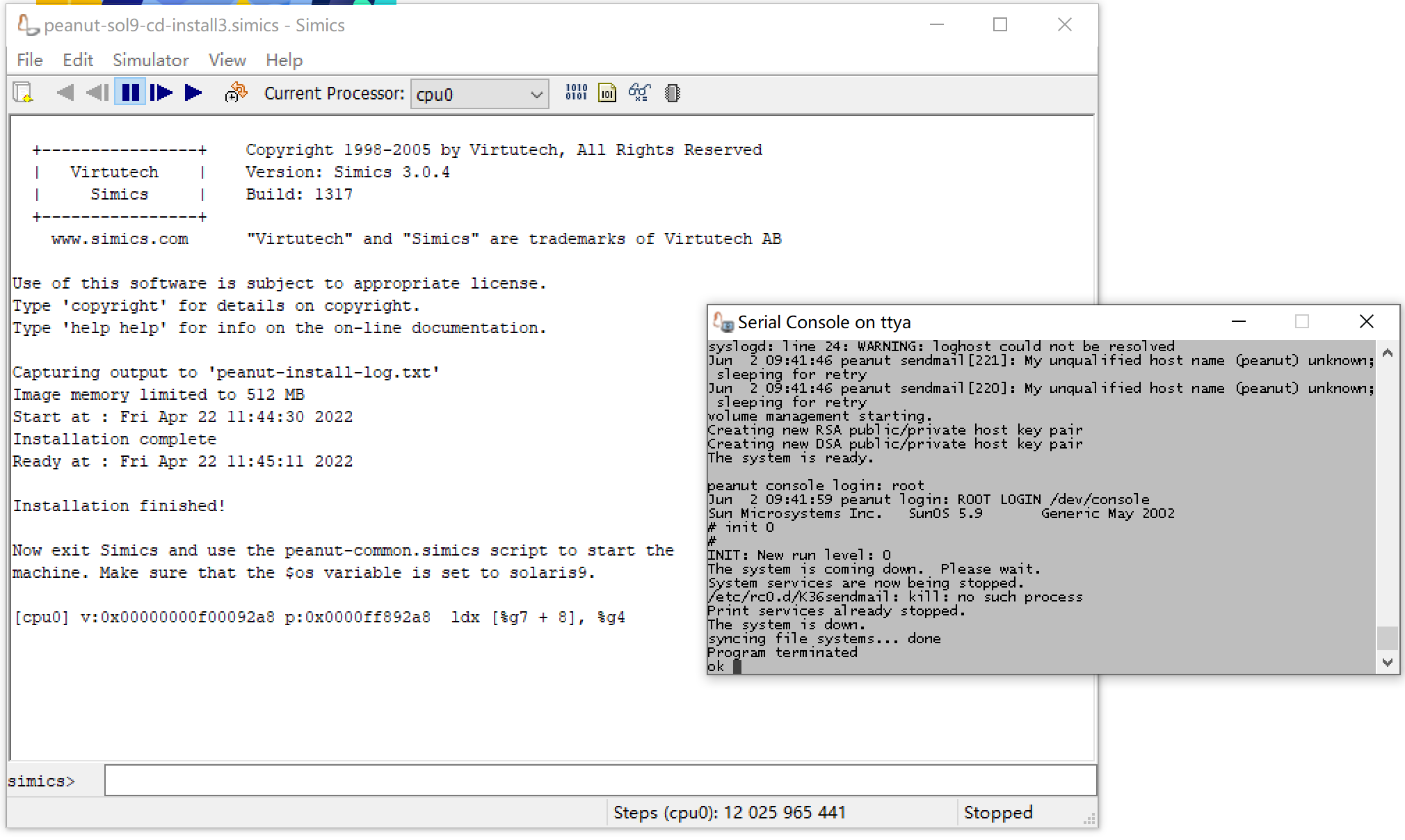The image size is (1405, 840).
Task: Open the File menu
Action: [29, 60]
